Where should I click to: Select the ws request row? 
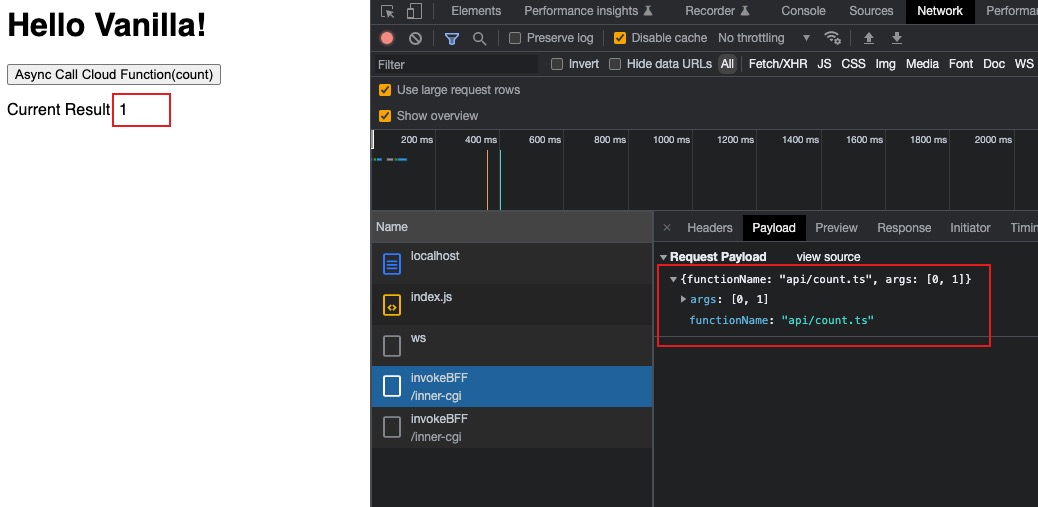(x=512, y=346)
